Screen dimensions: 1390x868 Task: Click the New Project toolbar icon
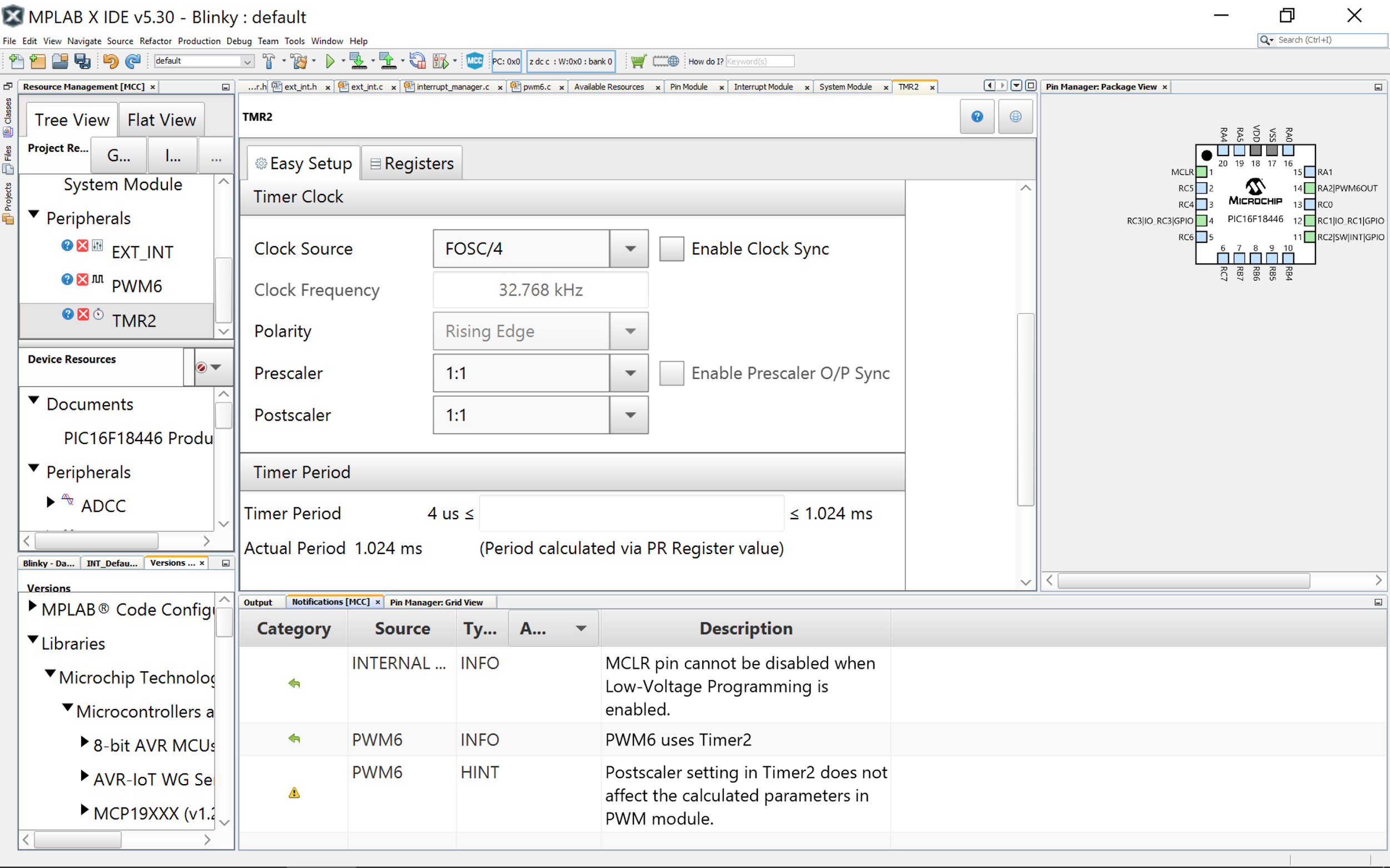[38, 61]
